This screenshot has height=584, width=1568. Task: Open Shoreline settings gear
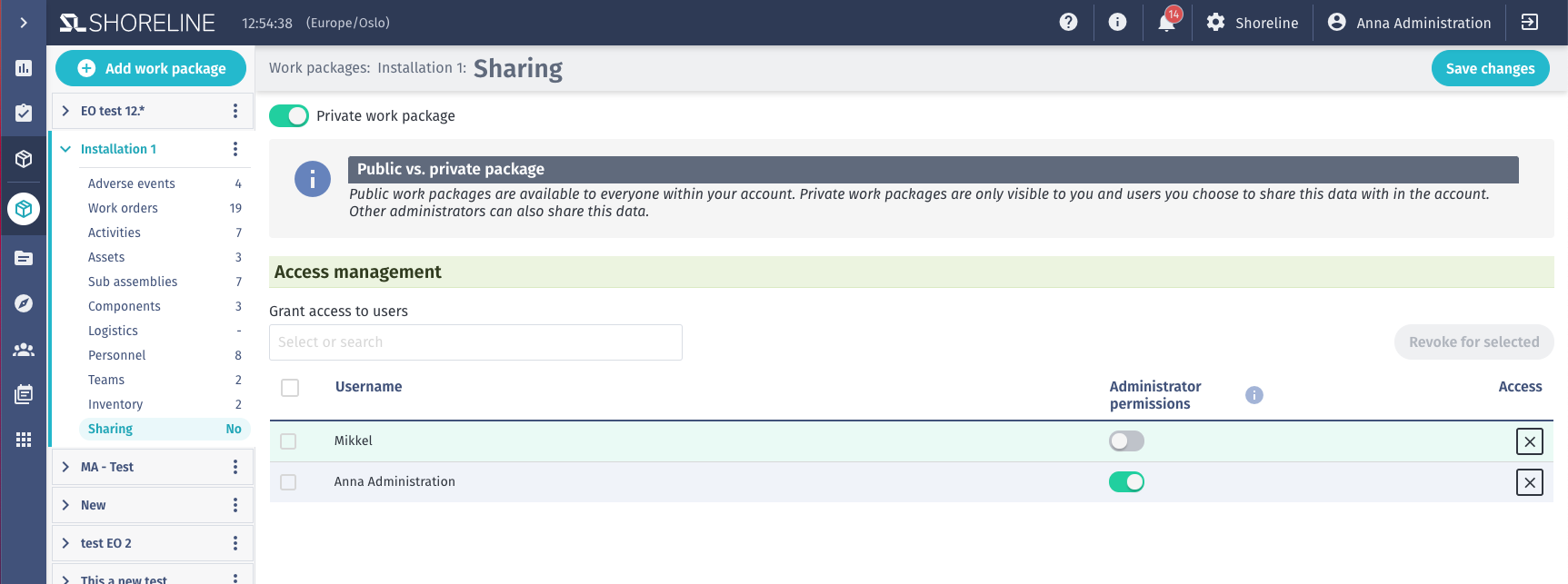point(1253,23)
